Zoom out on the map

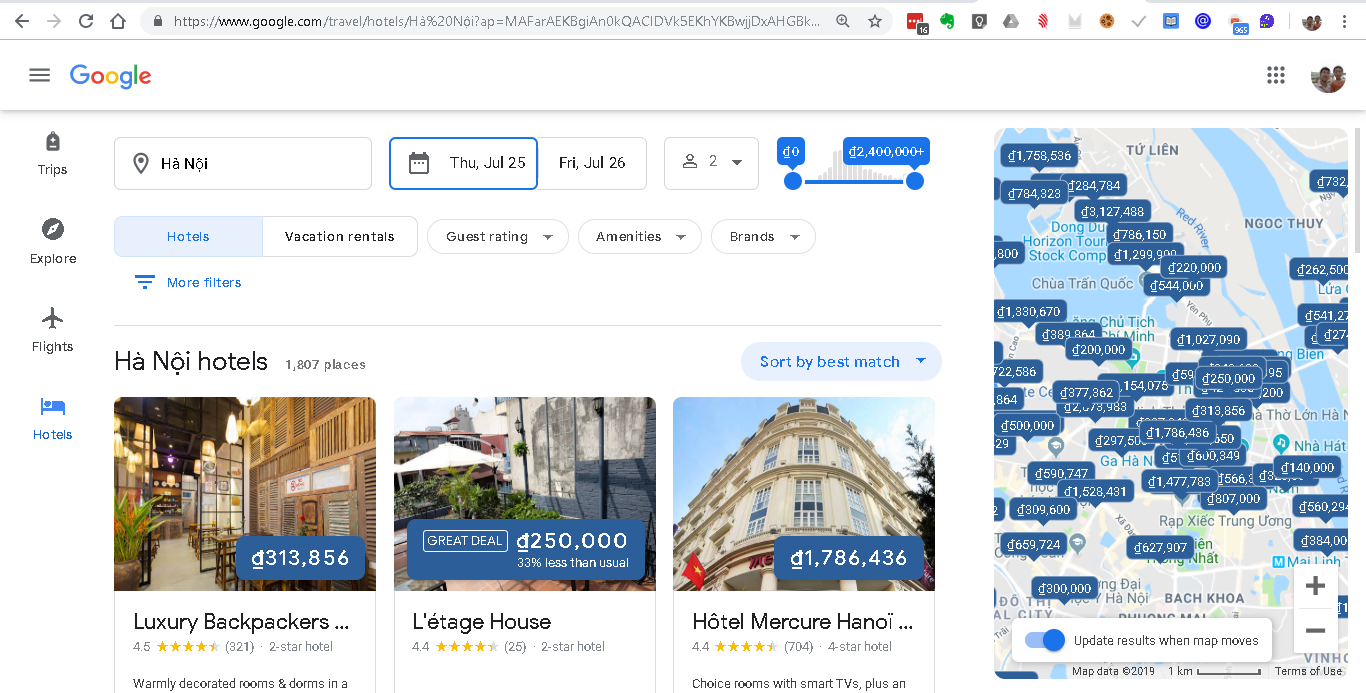pyautogui.click(x=1315, y=631)
